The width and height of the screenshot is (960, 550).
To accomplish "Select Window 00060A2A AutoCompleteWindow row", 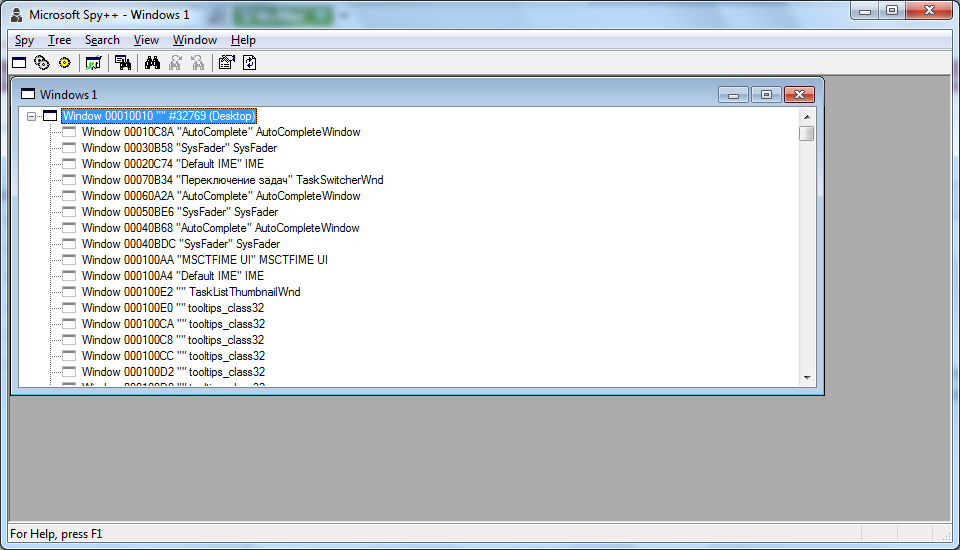I will pos(221,195).
